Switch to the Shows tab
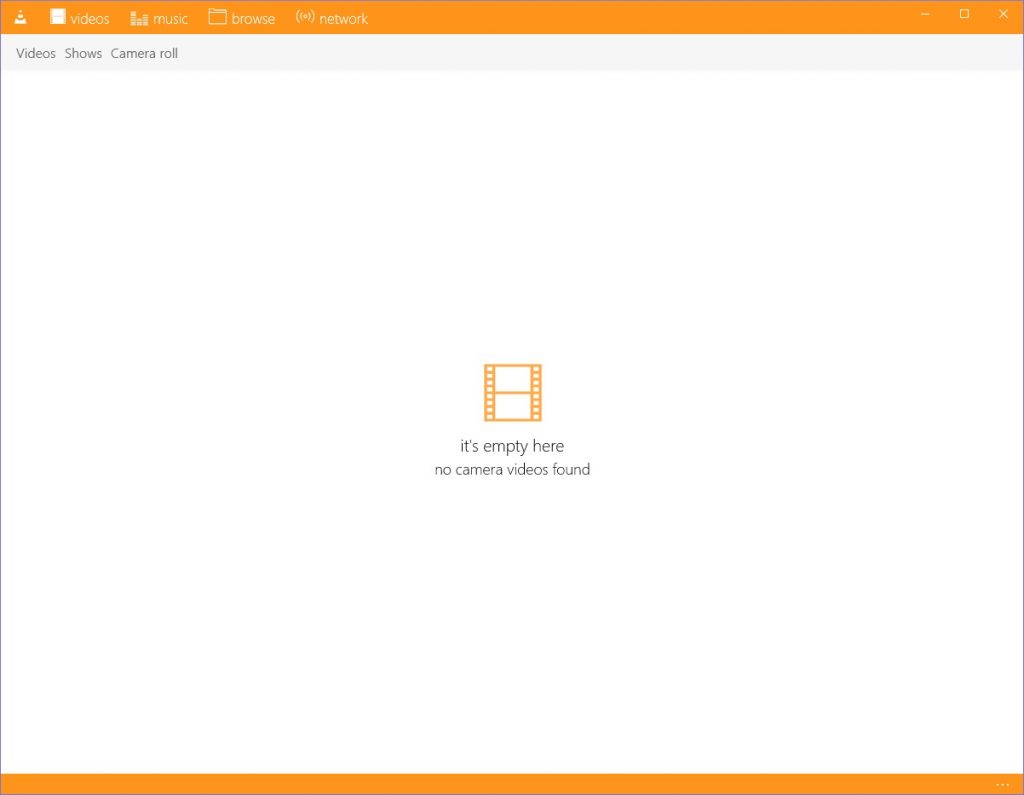The image size is (1024, 795). pyautogui.click(x=82, y=53)
